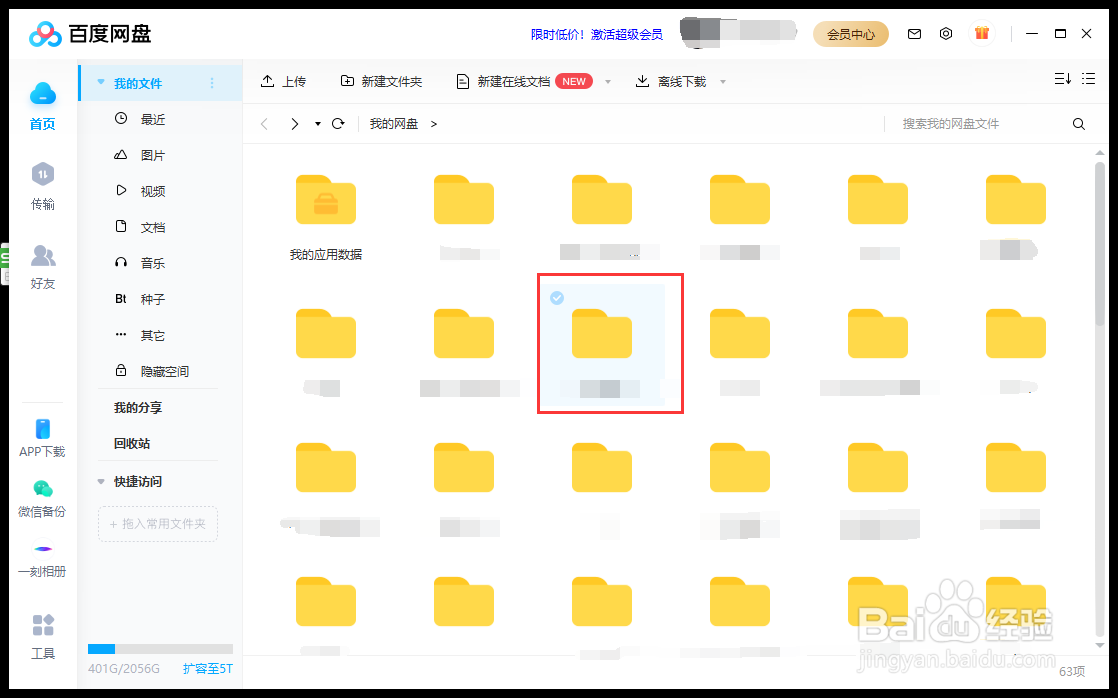Open navigation history dropdown arrow
The width and height of the screenshot is (1118, 698).
pos(317,124)
